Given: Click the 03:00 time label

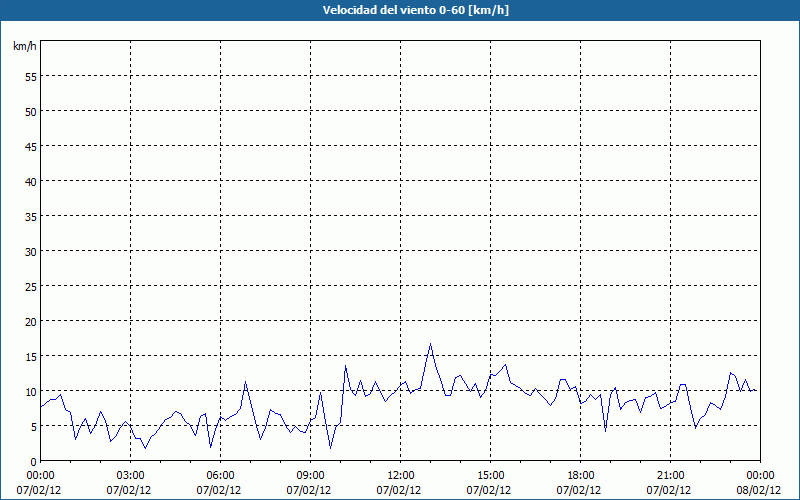Looking at the screenshot, I should click(131, 476).
